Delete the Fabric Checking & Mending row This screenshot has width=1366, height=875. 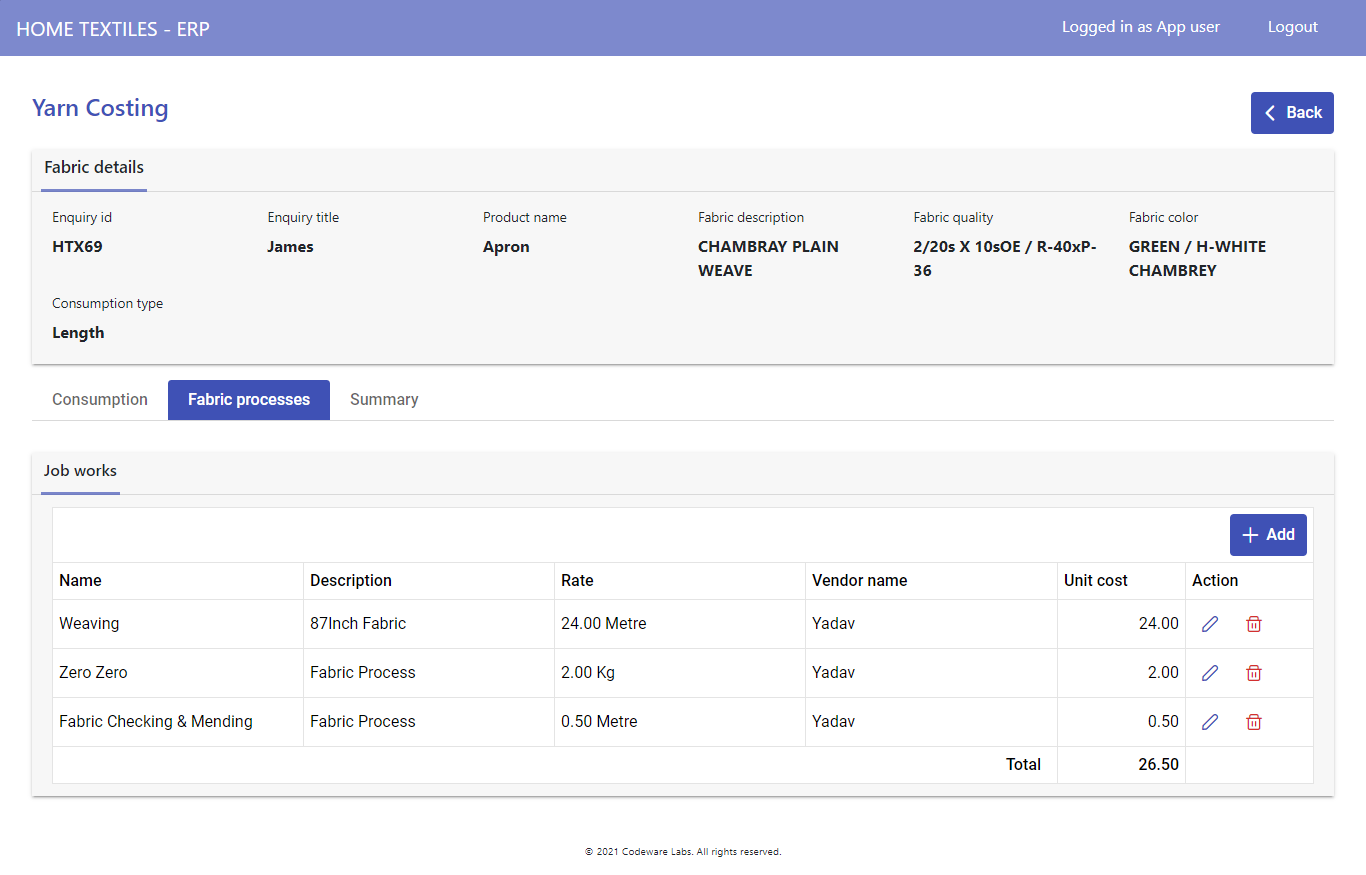tap(1254, 722)
